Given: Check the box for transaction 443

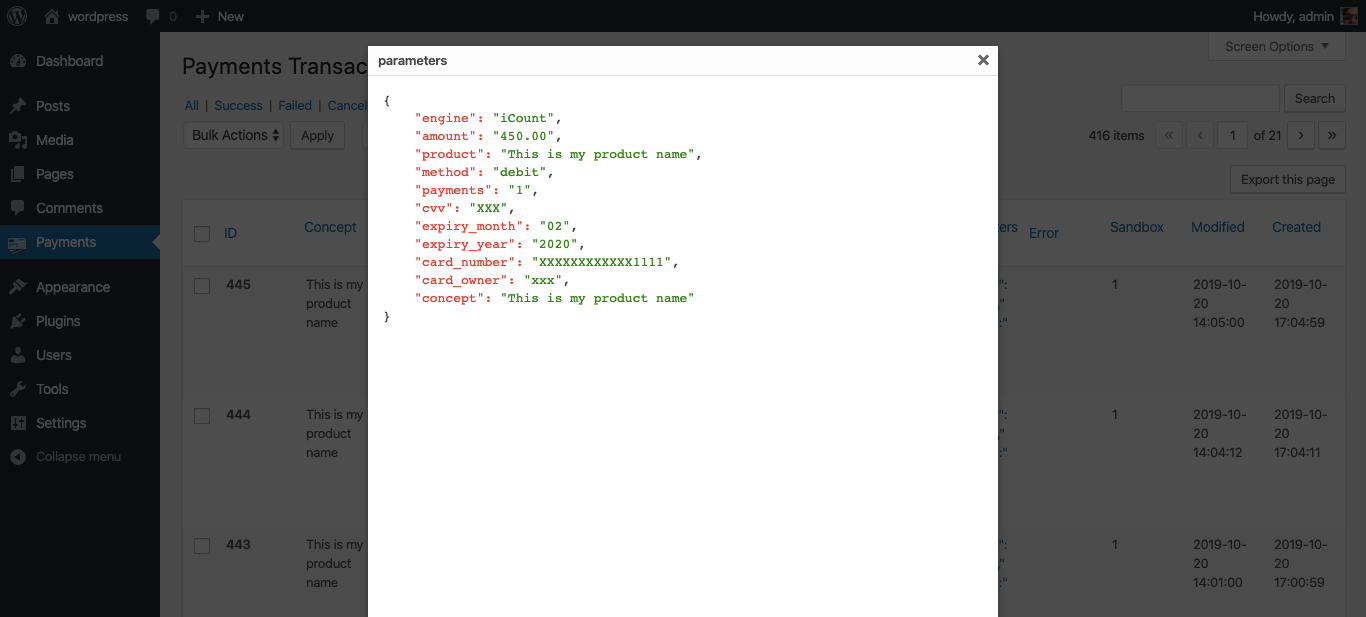Looking at the screenshot, I should click(202, 545).
